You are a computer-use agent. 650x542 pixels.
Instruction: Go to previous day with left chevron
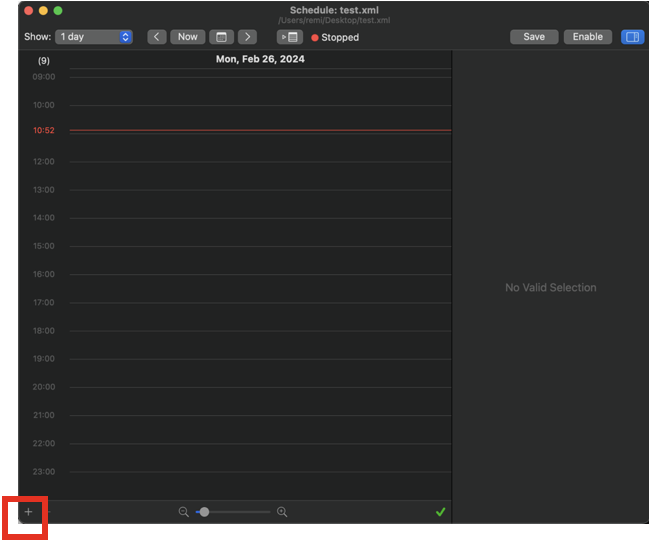(x=157, y=37)
